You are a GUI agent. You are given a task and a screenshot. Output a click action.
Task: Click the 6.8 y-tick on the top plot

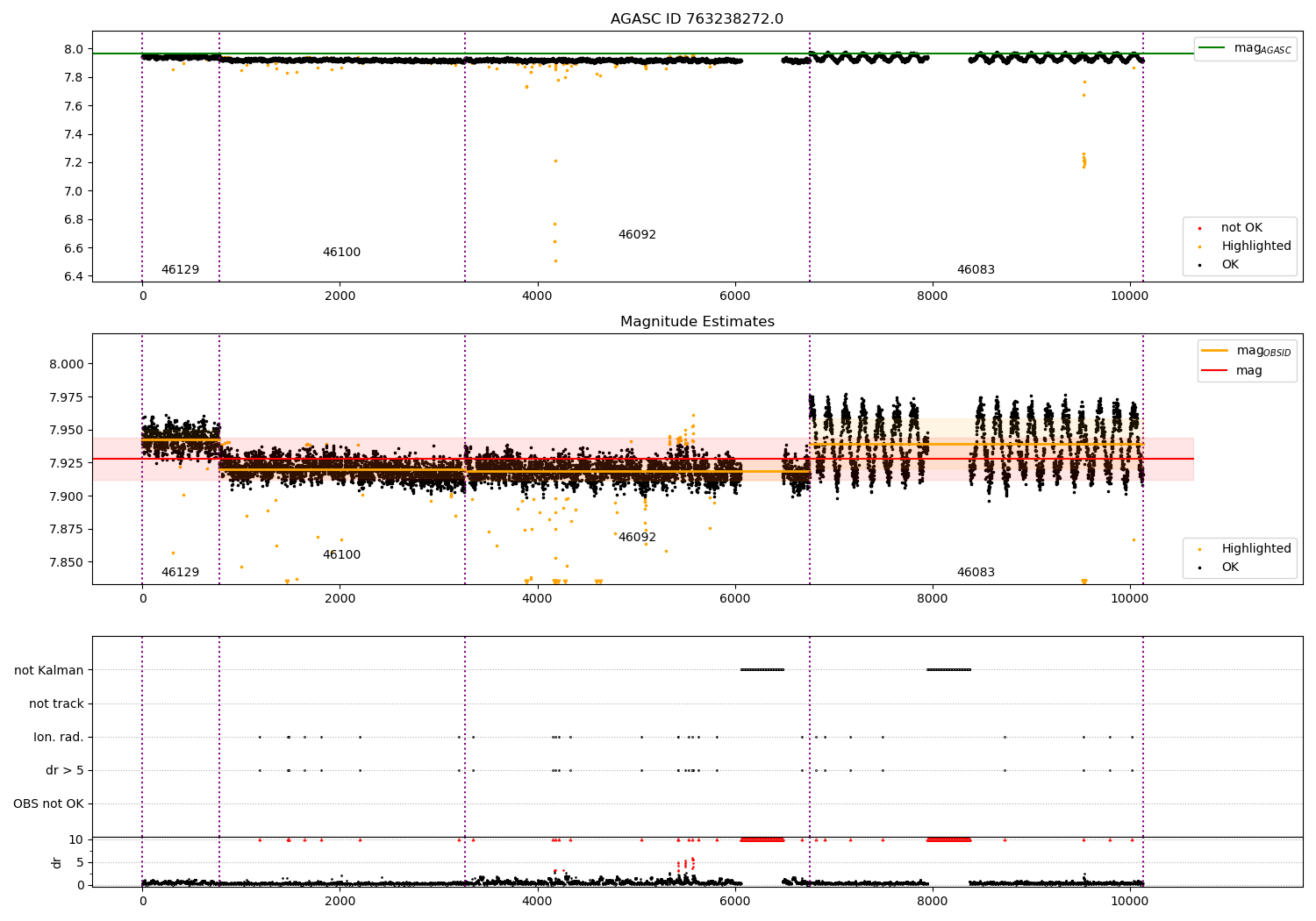point(75,220)
